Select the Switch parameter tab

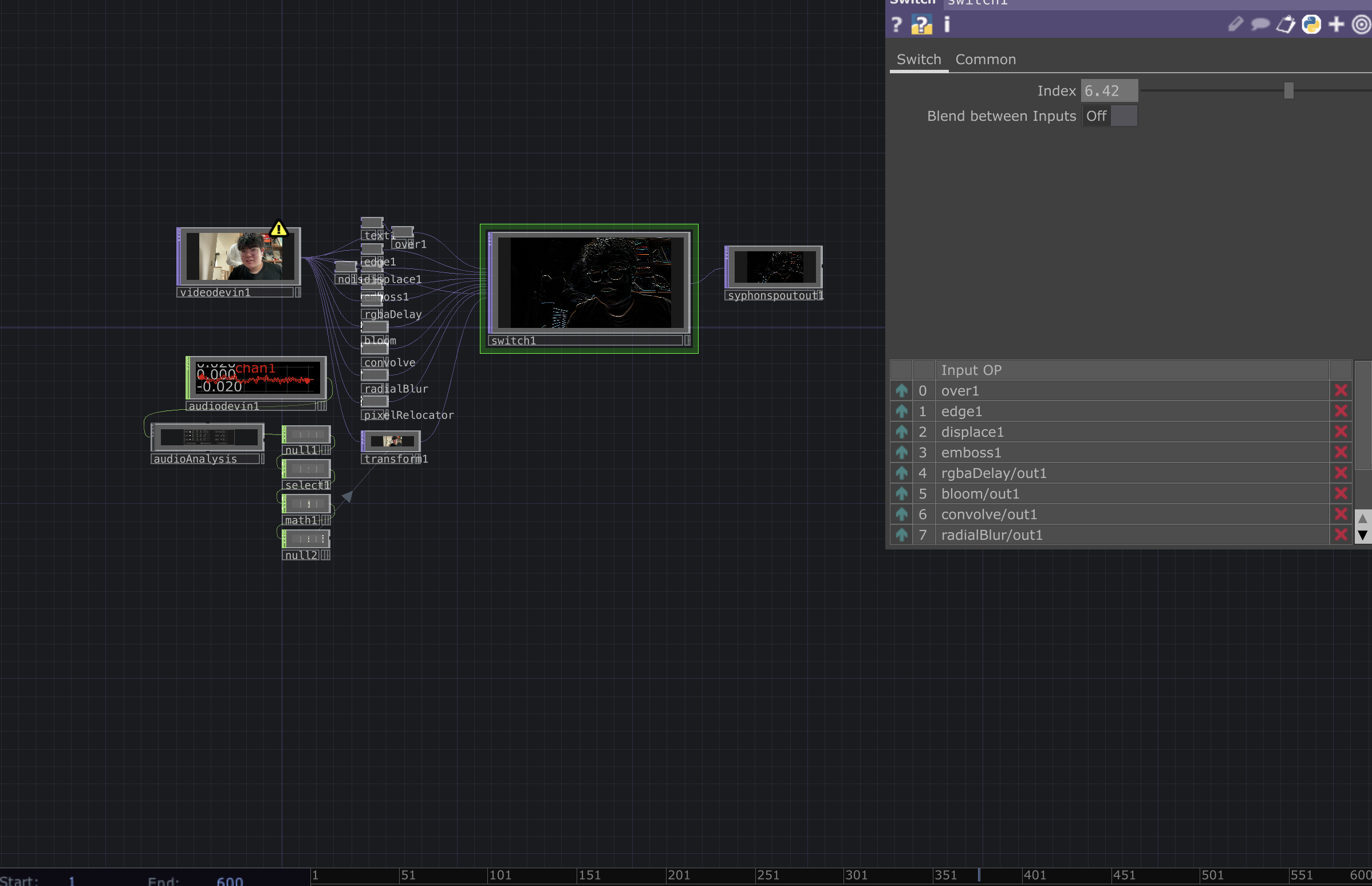(918, 60)
